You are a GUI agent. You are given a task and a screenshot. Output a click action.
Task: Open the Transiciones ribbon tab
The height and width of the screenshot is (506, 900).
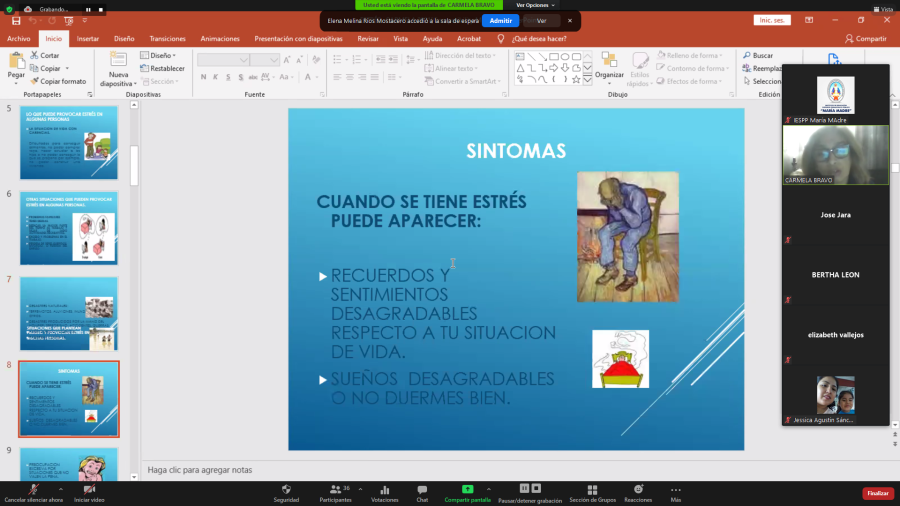click(167, 39)
